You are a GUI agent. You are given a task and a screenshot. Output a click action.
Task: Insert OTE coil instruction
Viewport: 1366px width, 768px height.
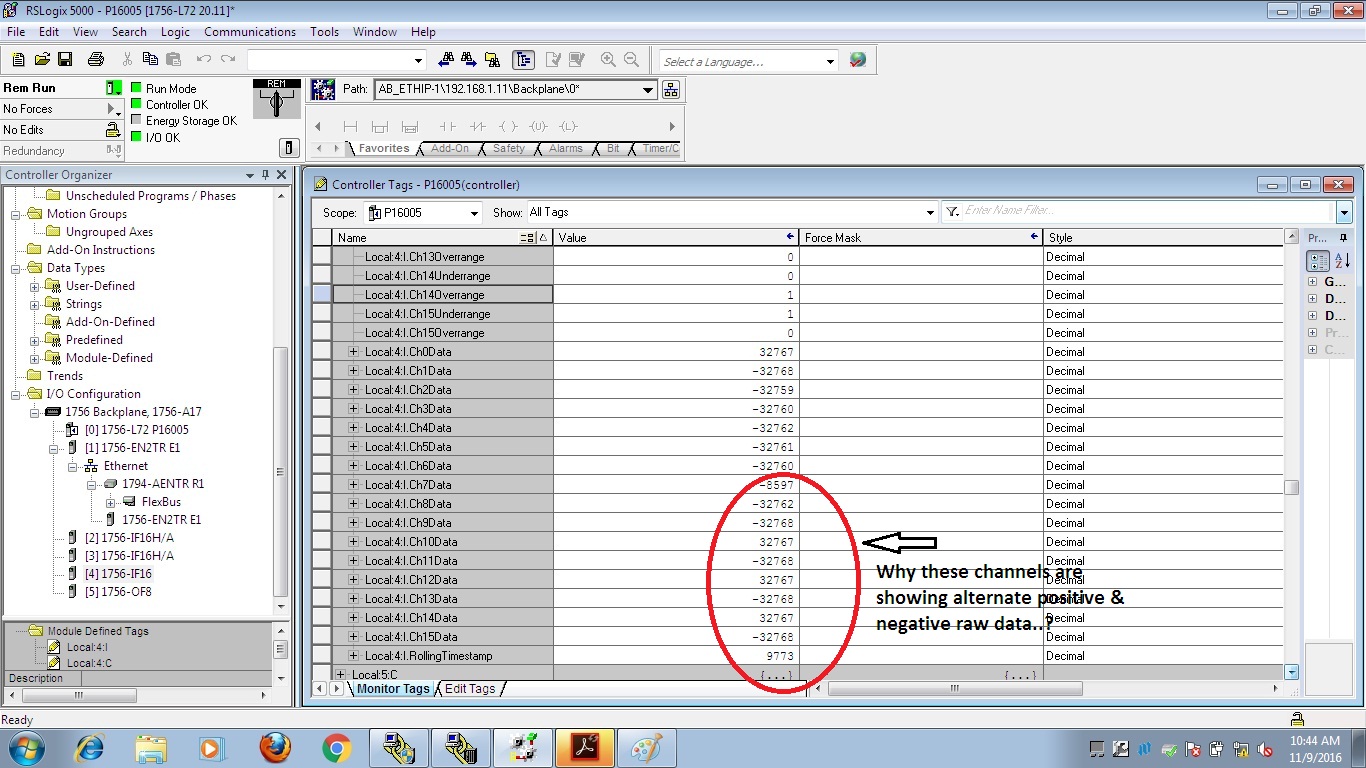(x=508, y=127)
